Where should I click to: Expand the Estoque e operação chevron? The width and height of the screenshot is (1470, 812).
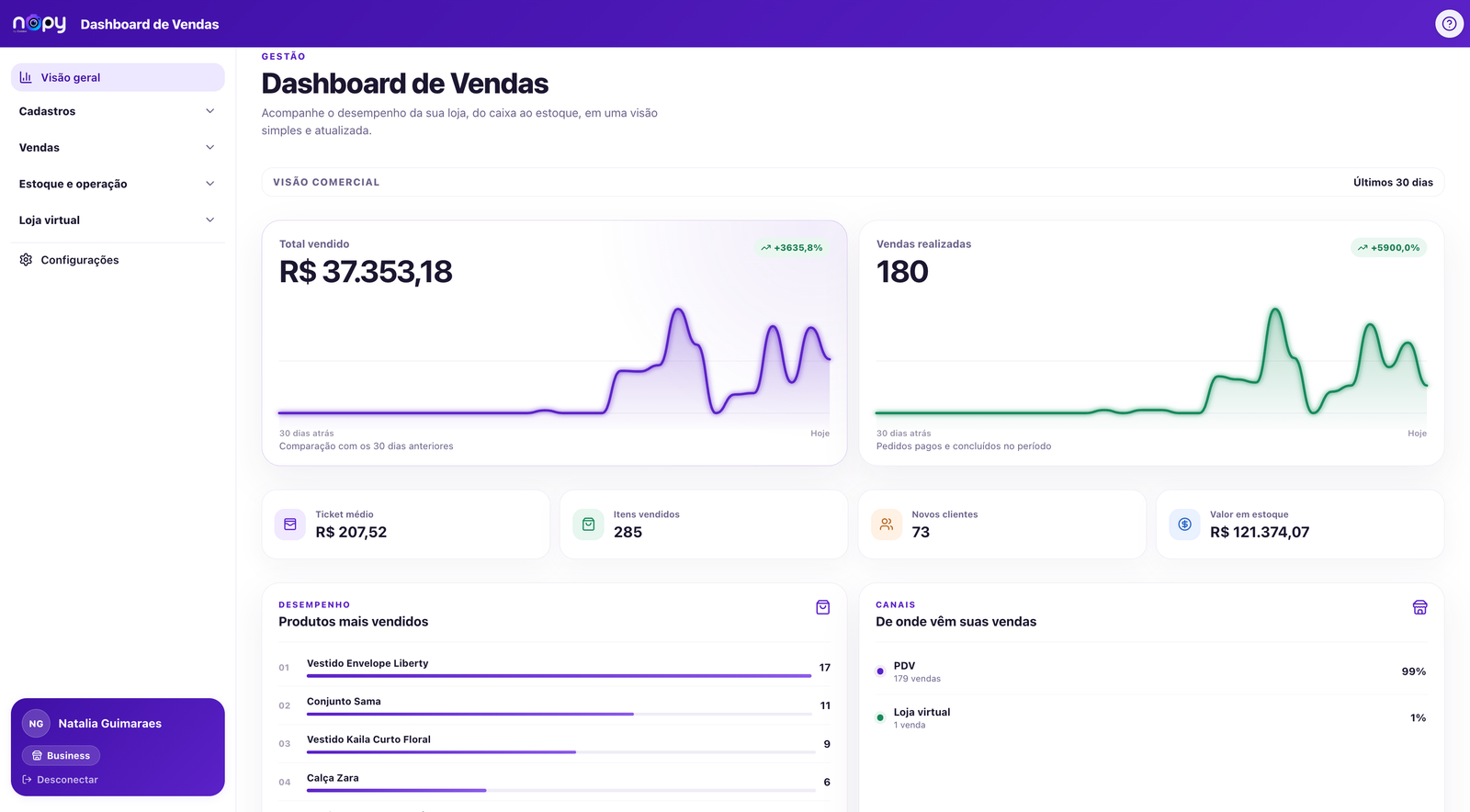210,184
